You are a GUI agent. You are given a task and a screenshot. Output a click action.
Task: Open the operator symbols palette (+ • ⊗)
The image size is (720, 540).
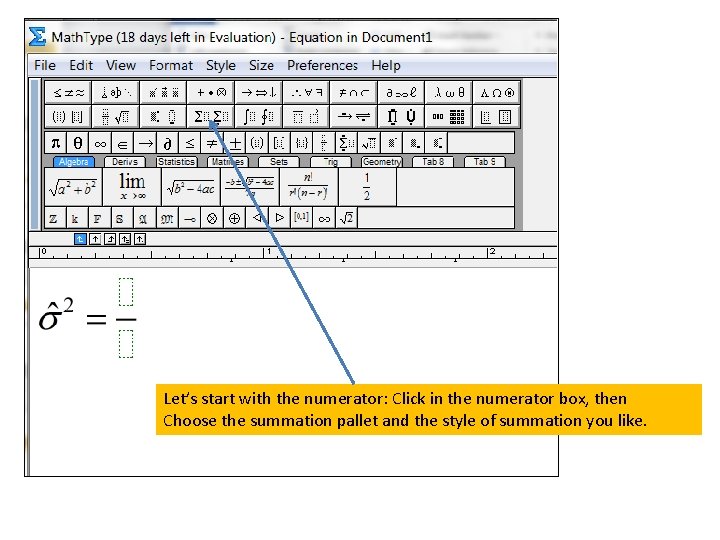(x=211, y=93)
